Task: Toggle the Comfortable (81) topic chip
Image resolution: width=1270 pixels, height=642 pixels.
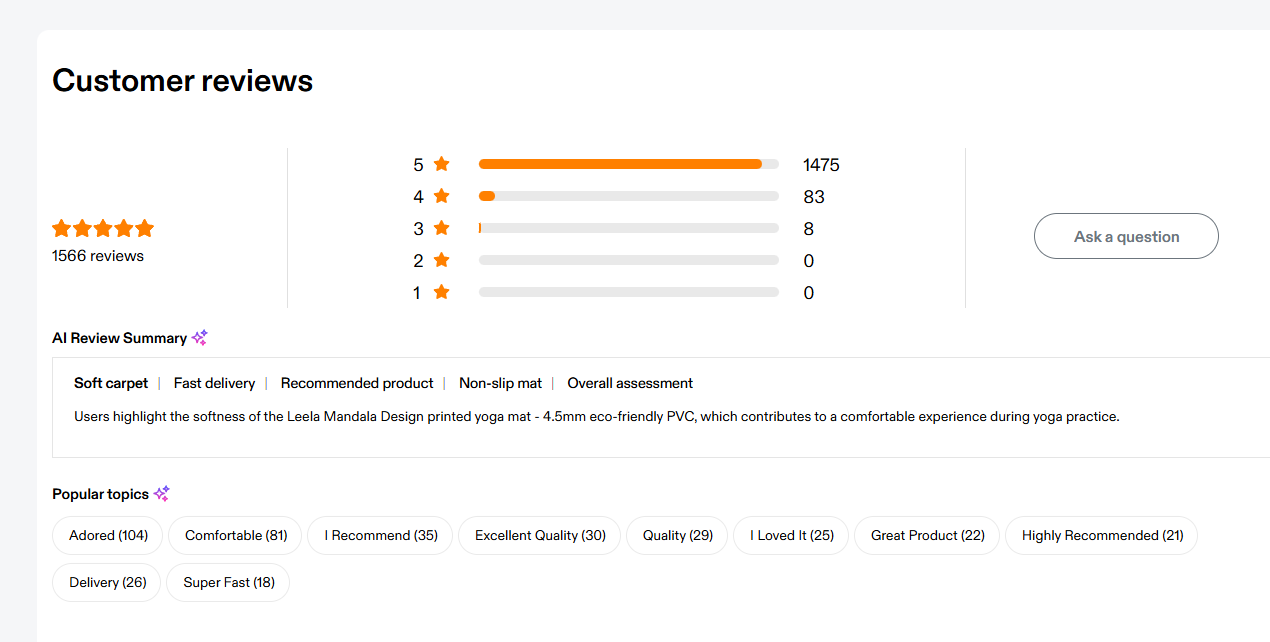Action: [236, 535]
